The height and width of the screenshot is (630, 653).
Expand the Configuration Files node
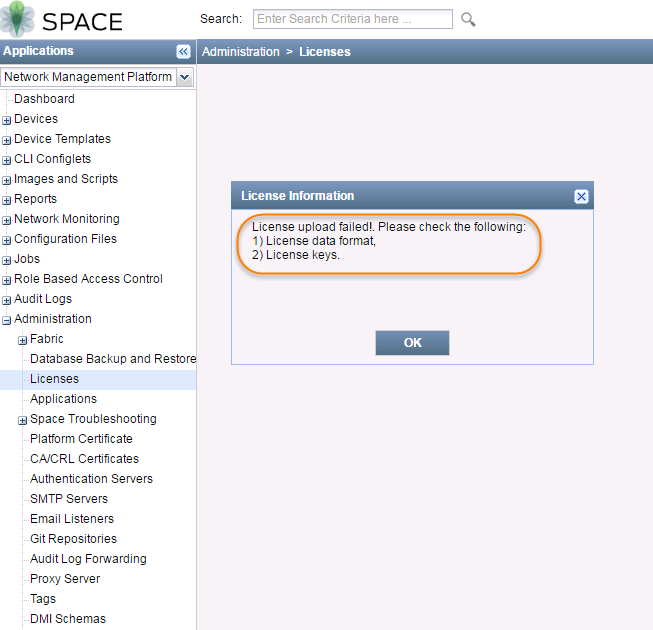[6, 240]
